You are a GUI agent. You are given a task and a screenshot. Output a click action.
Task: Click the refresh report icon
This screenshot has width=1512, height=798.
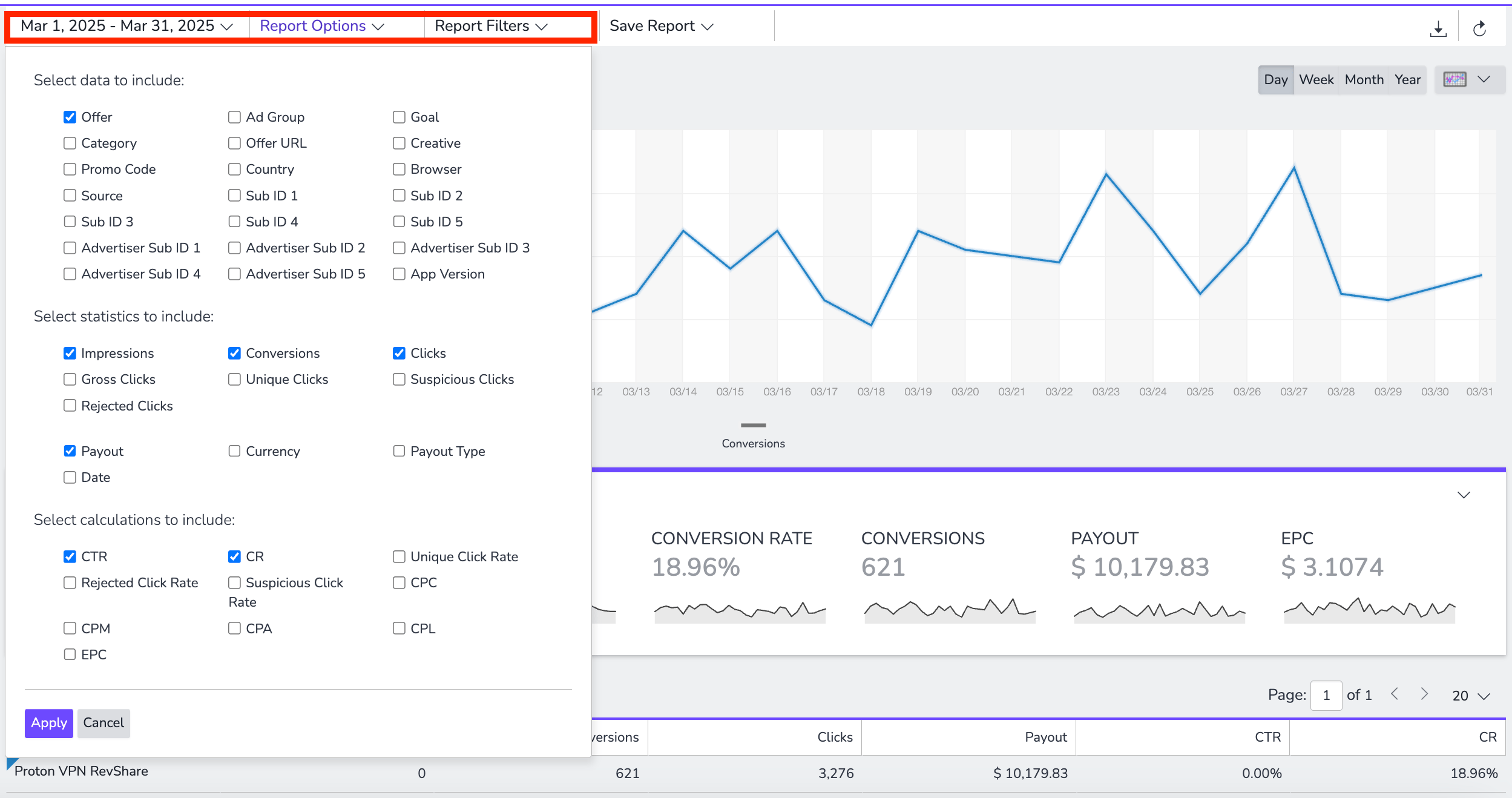1479,28
